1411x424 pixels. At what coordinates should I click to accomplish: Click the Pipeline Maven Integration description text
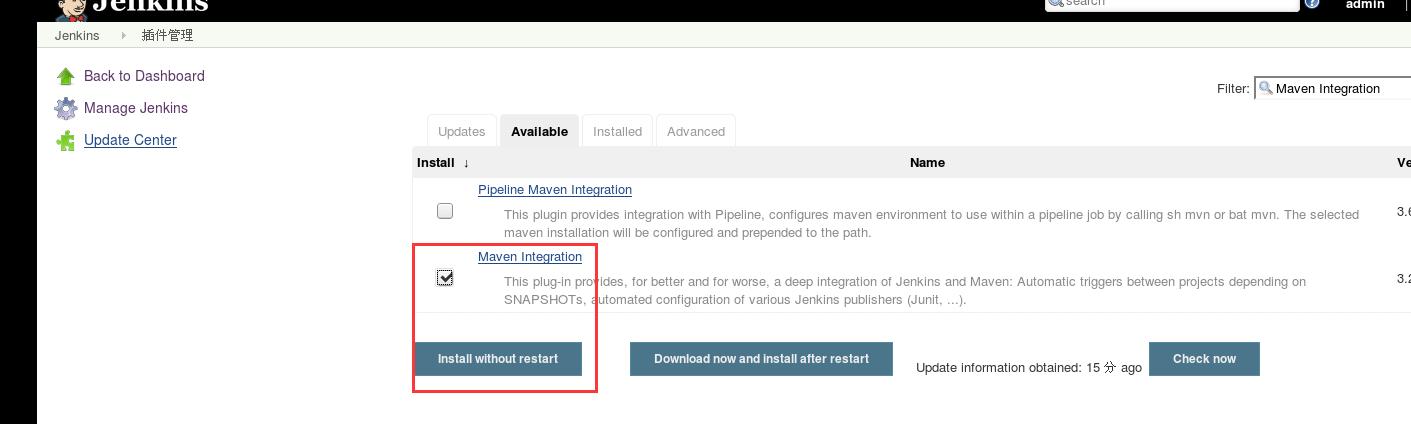click(931, 223)
